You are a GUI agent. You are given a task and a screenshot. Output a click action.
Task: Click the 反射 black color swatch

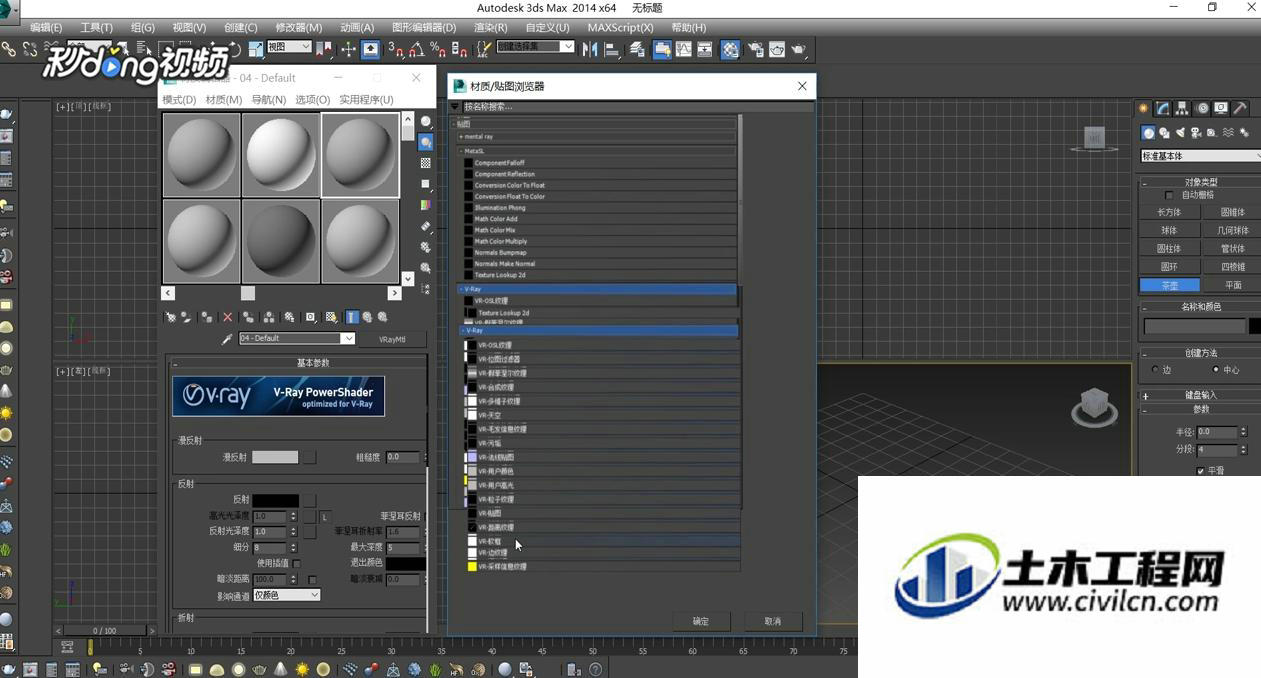click(x=275, y=501)
